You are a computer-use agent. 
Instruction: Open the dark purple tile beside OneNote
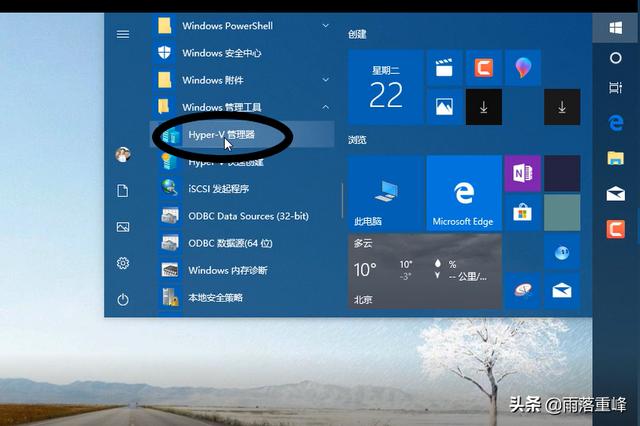pyautogui.click(x=562, y=173)
